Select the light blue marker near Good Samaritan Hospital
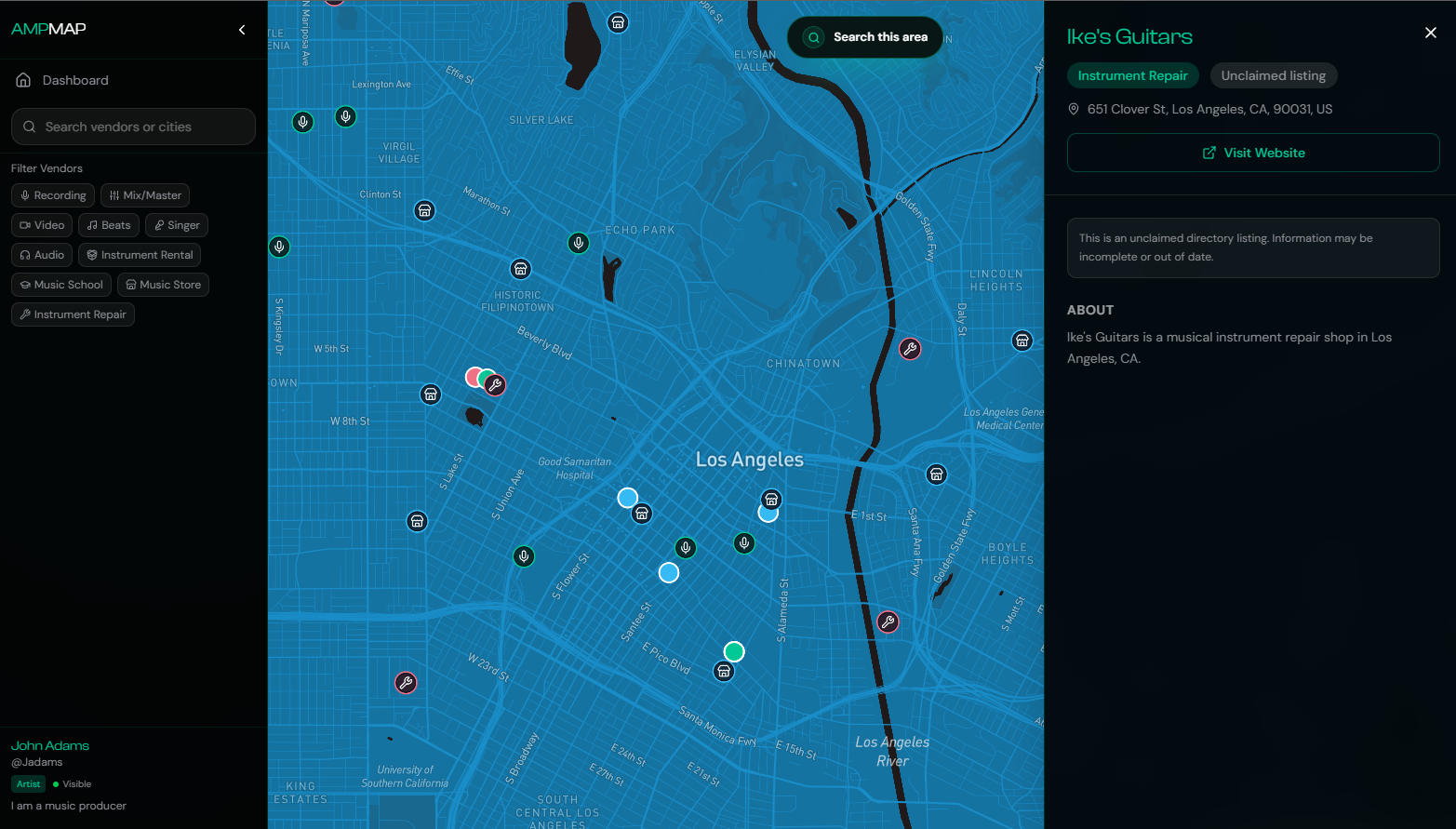This screenshot has width=1456, height=829. pos(628,498)
